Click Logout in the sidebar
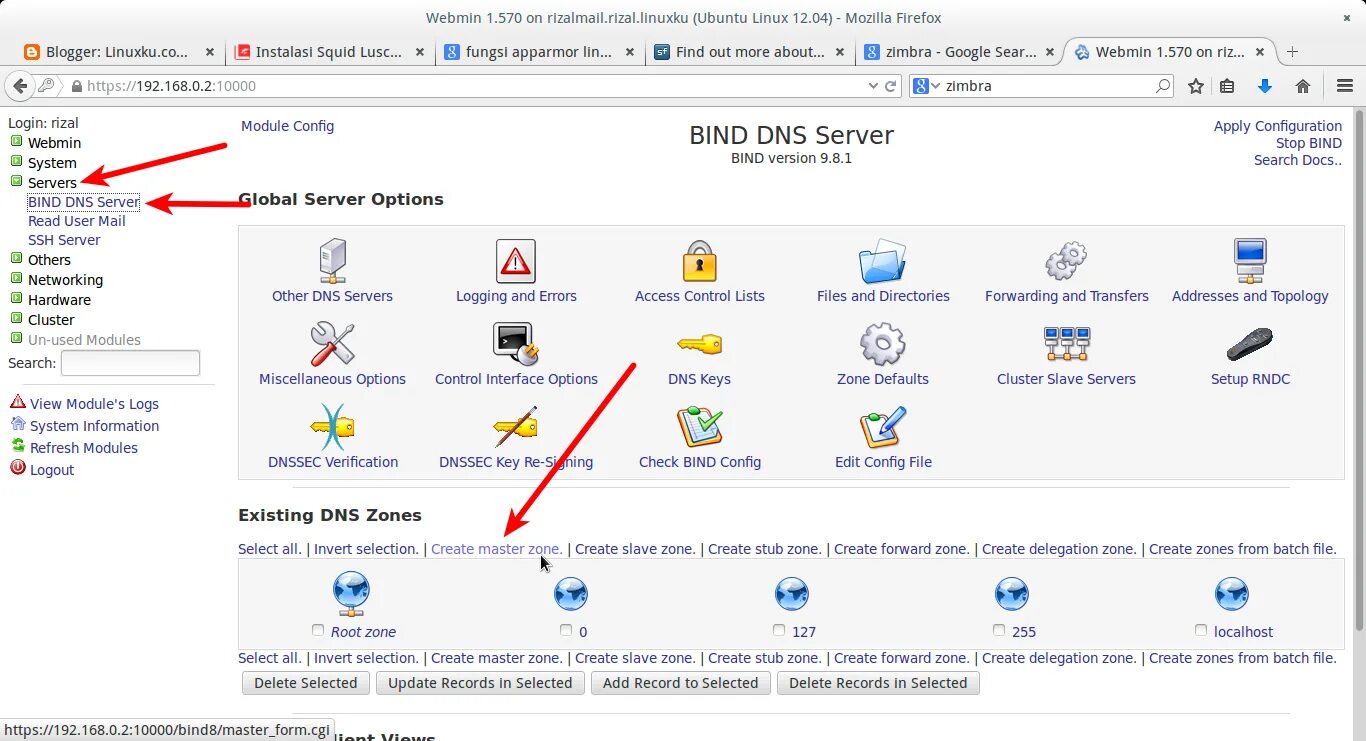The width and height of the screenshot is (1366, 741). coord(52,470)
